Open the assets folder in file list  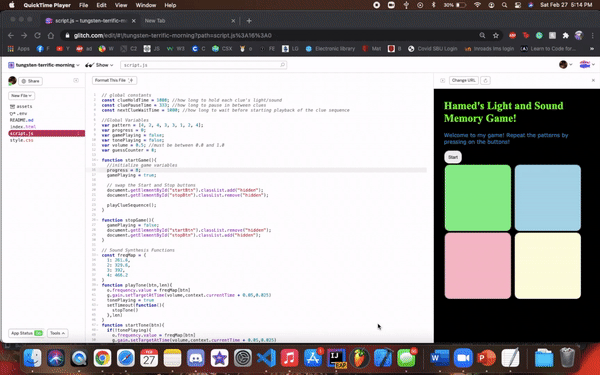click(x=21, y=106)
